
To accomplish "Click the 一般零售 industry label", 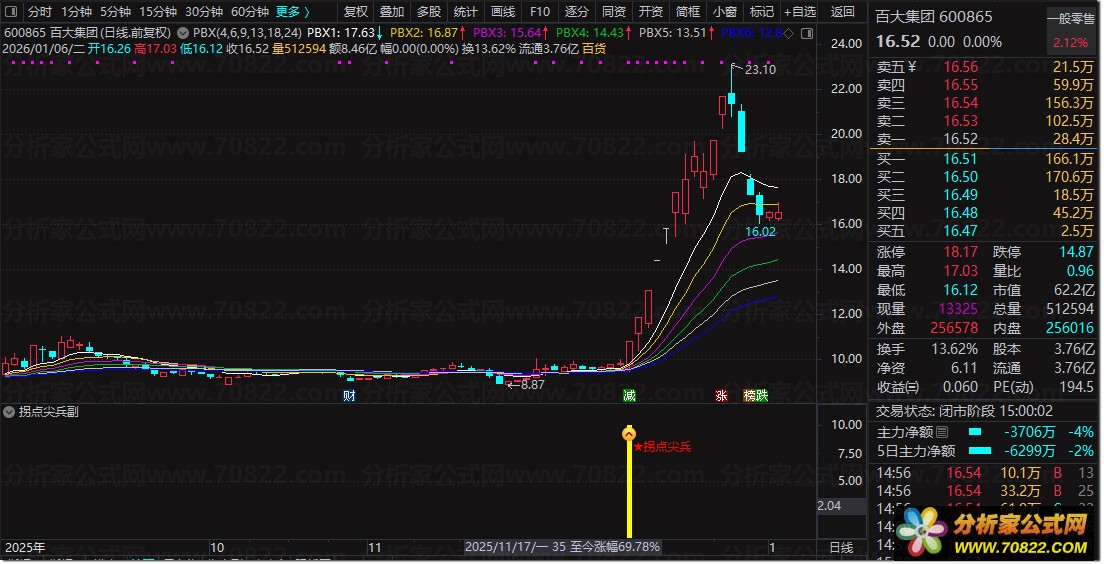I will tap(1070, 19).
